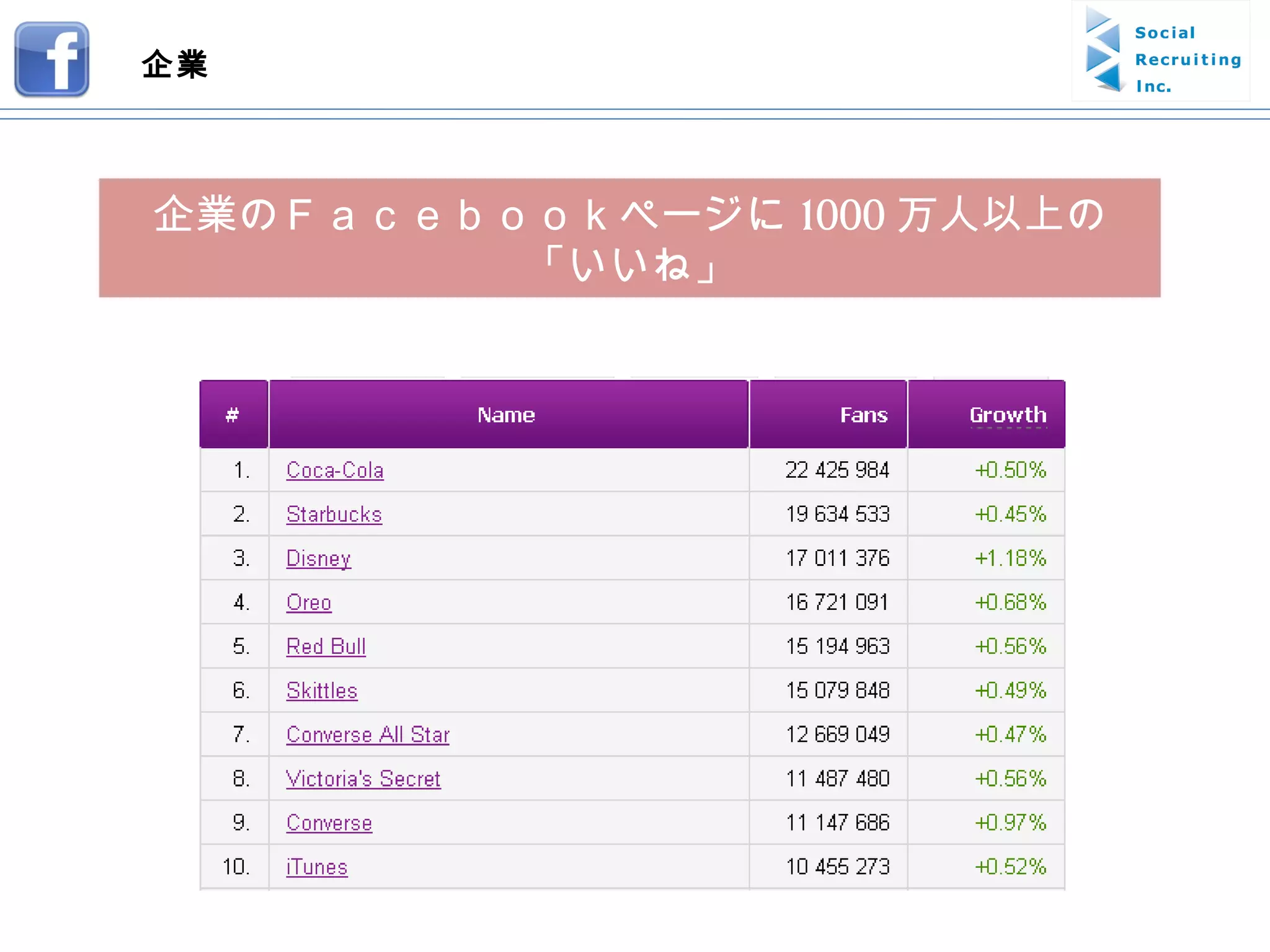
Task: Open the Converse link in row 9
Action: [x=329, y=823]
